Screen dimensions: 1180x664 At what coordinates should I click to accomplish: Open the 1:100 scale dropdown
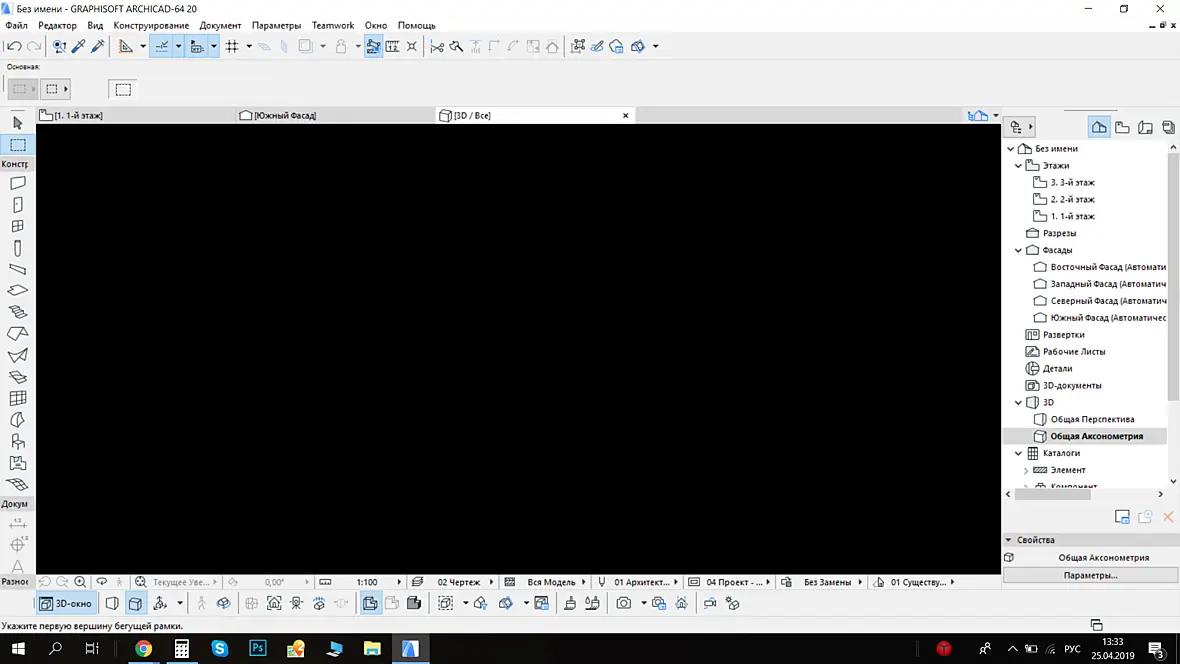point(366,582)
